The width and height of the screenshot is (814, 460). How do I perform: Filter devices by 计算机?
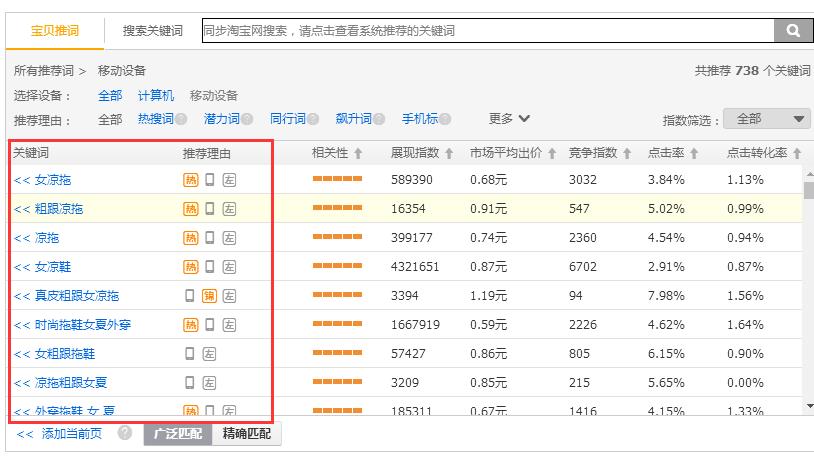156,96
